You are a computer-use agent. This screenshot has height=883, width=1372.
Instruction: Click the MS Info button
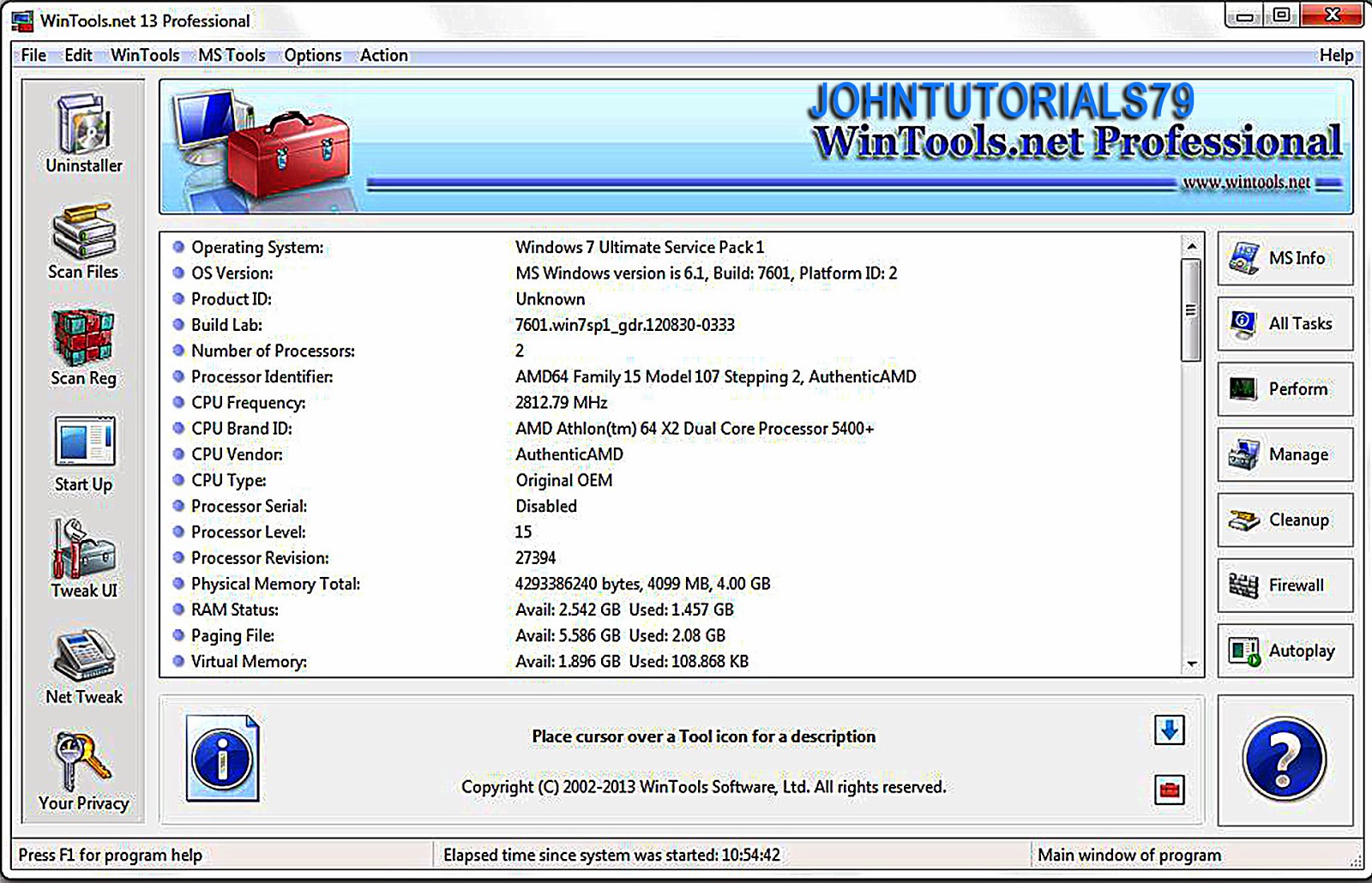1285,258
